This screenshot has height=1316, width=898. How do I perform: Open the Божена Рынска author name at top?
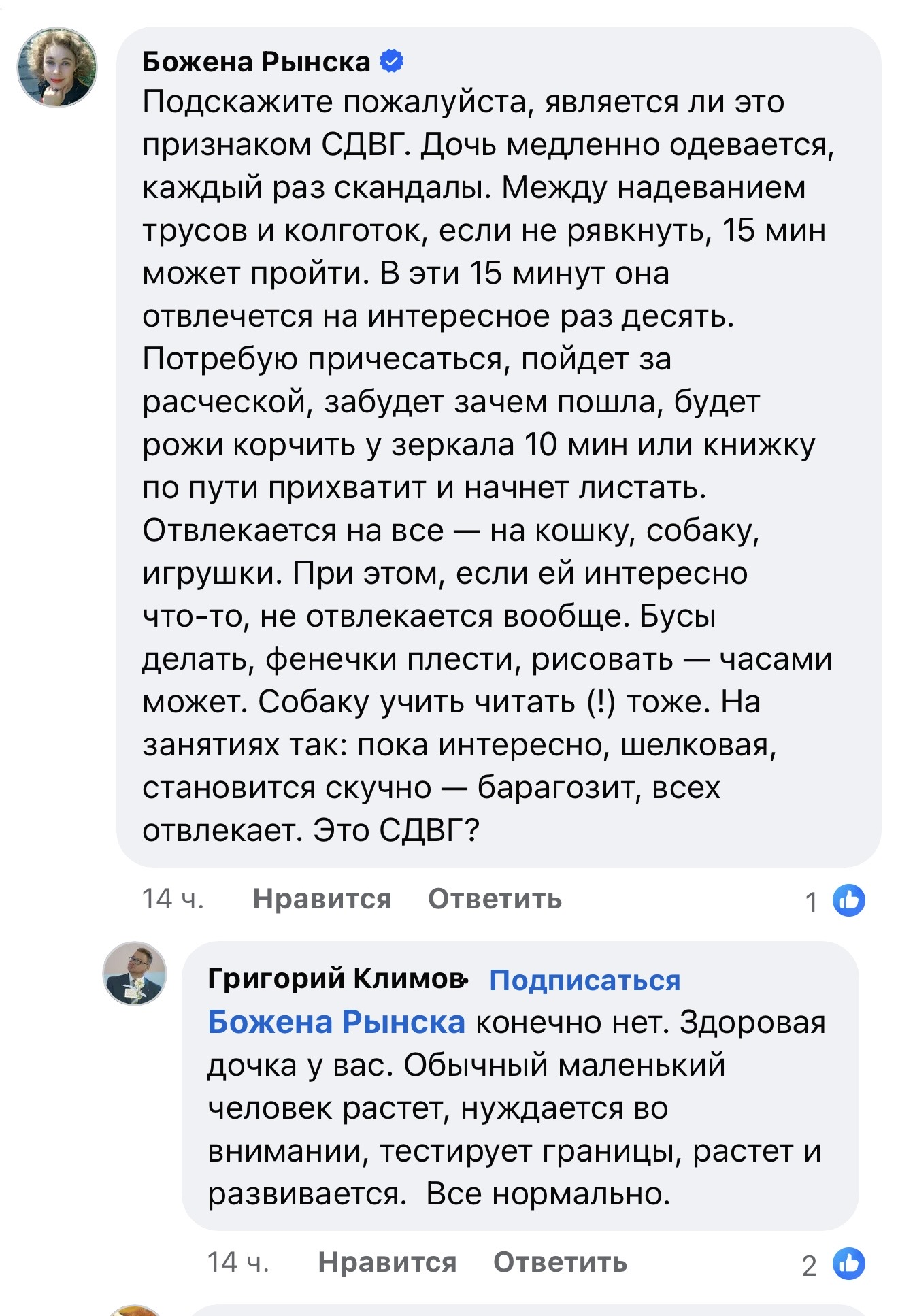coord(256,62)
